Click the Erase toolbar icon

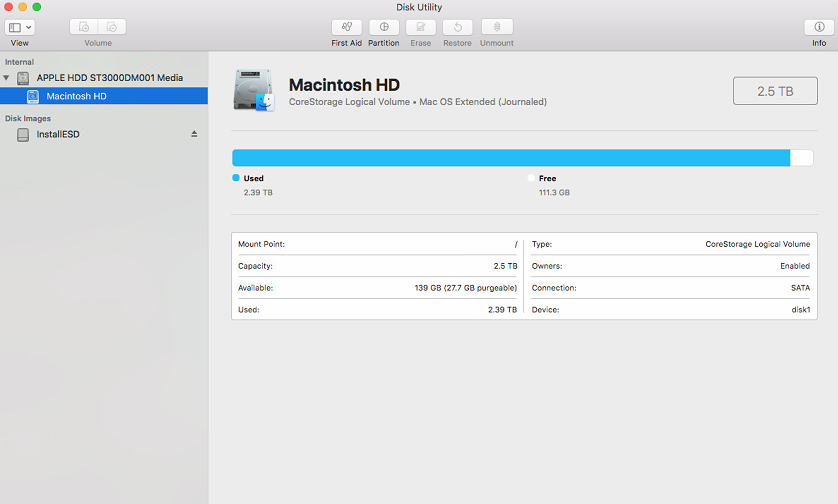click(x=421, y=27)
